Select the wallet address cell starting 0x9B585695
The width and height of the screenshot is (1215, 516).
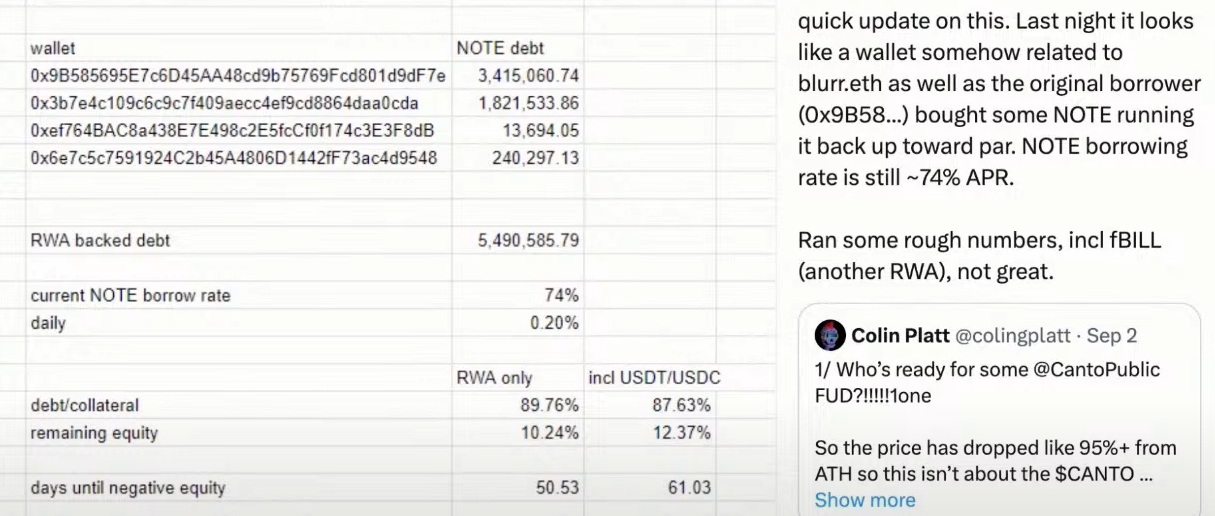238,76
